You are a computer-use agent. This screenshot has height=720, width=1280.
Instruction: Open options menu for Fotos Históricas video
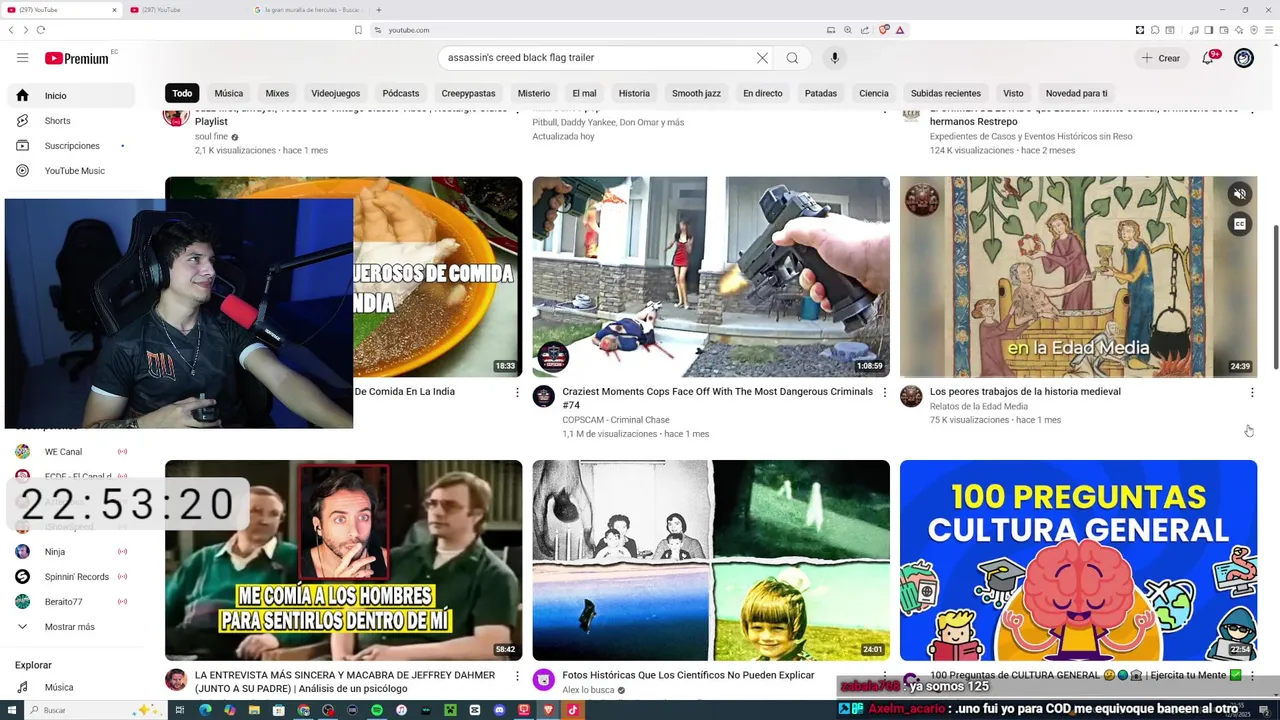(884, 677)
